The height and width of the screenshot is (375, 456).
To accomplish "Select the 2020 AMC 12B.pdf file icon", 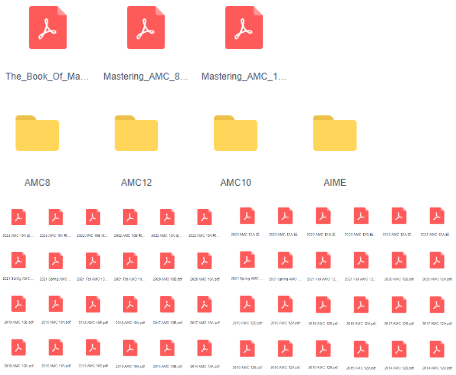I will [x=399, y=260].
